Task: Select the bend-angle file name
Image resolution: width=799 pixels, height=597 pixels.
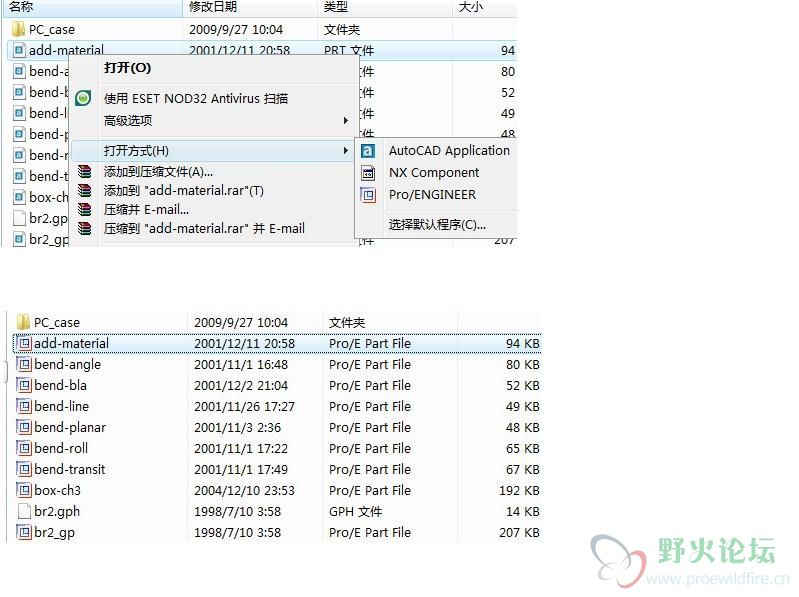Action: pos(68,364)
